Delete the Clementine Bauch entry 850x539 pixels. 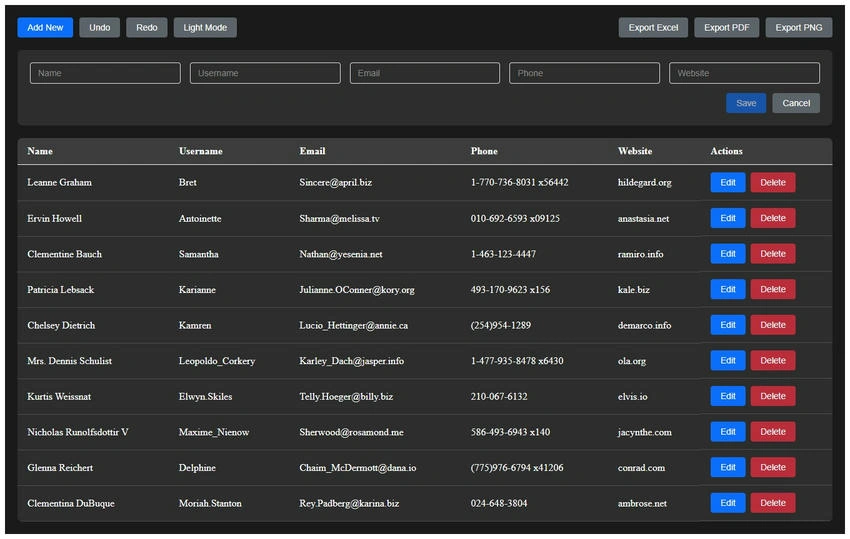772,254
